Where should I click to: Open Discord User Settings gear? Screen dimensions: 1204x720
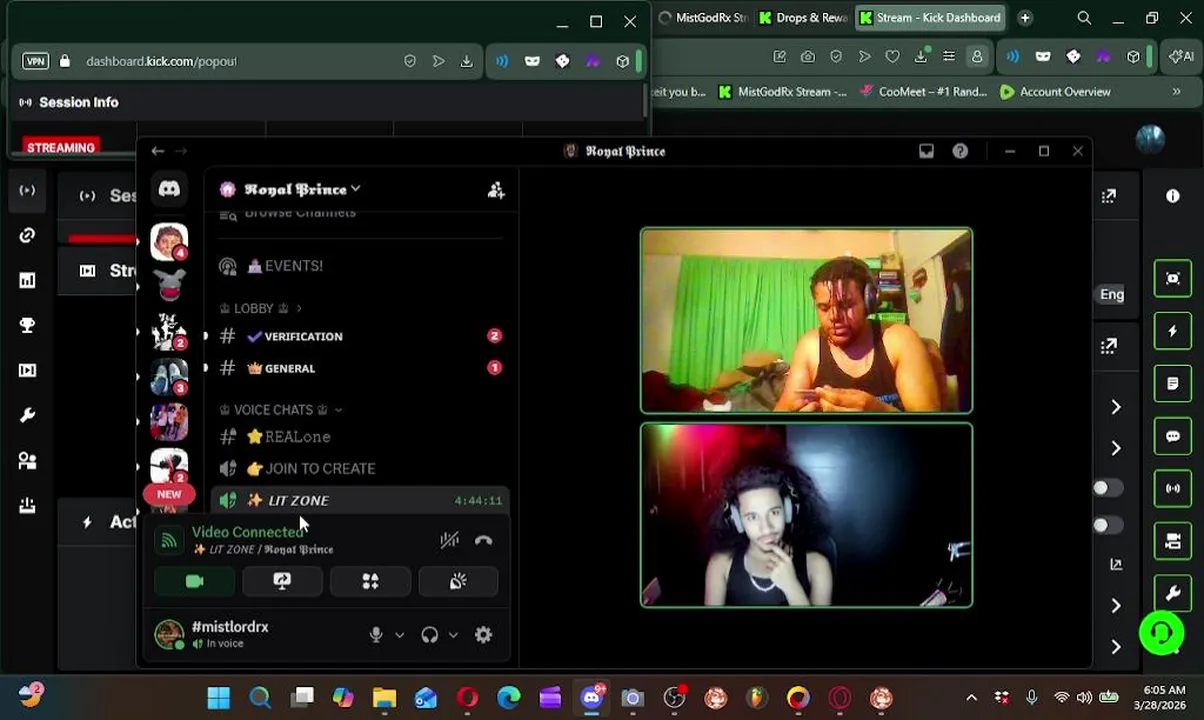[x=483, y=635]
